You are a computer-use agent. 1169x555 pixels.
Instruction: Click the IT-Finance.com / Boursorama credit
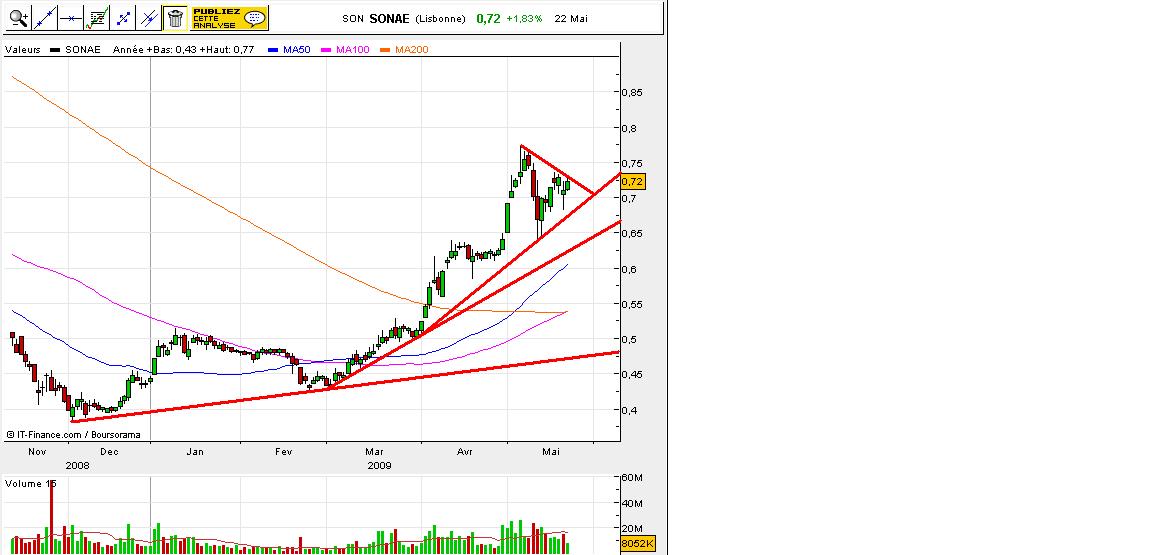73,434
